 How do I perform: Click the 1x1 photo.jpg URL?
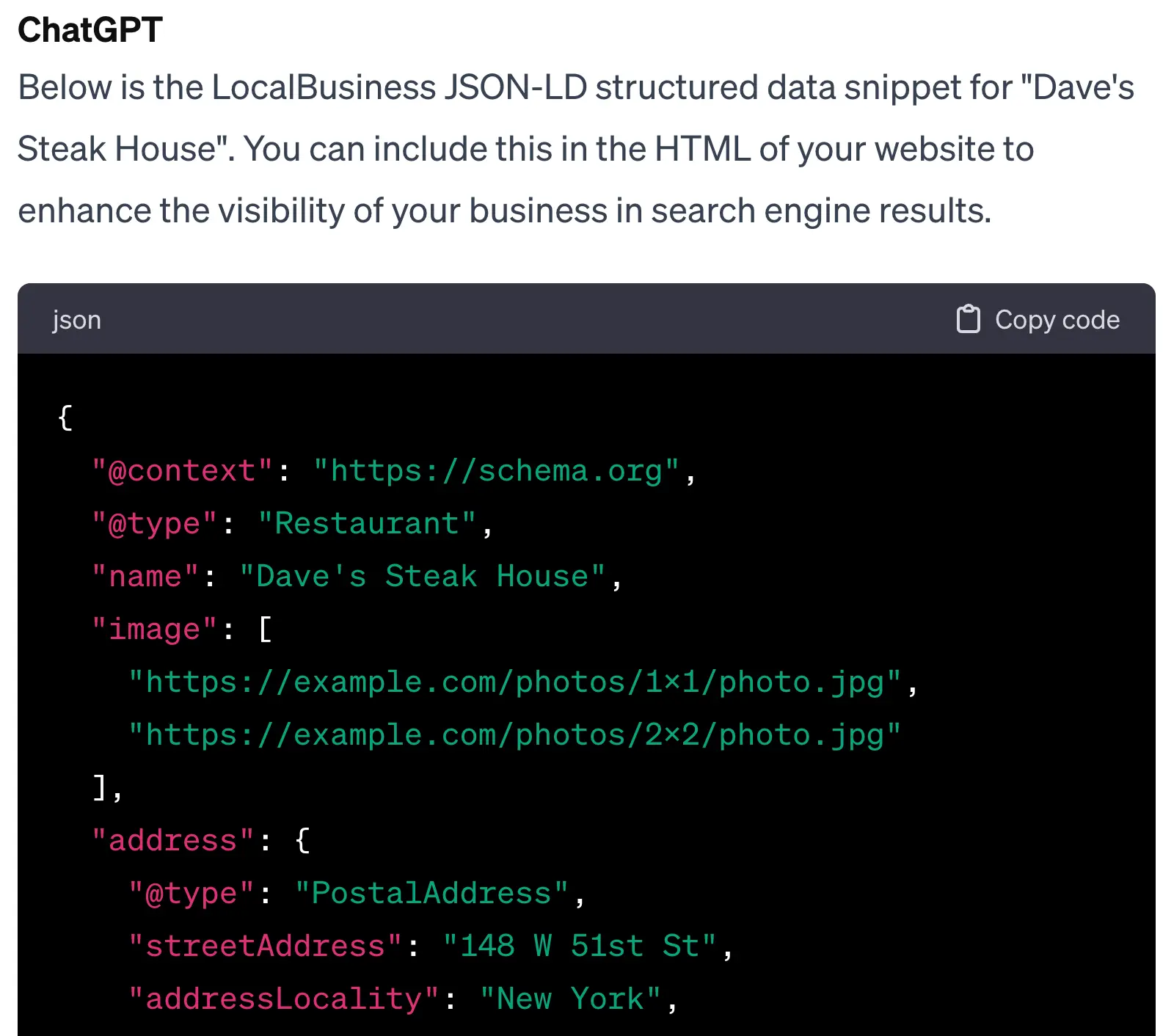[x=514, y=682]
